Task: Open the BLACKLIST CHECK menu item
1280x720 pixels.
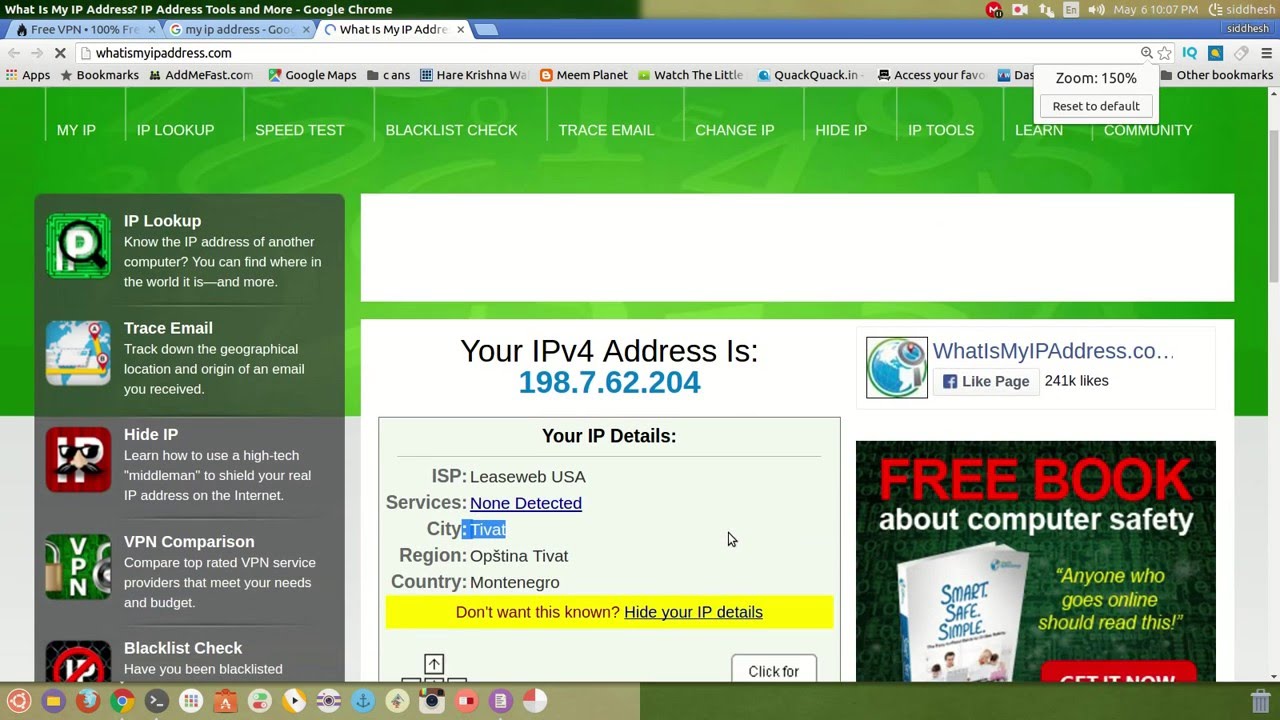Action: [451, 130]
